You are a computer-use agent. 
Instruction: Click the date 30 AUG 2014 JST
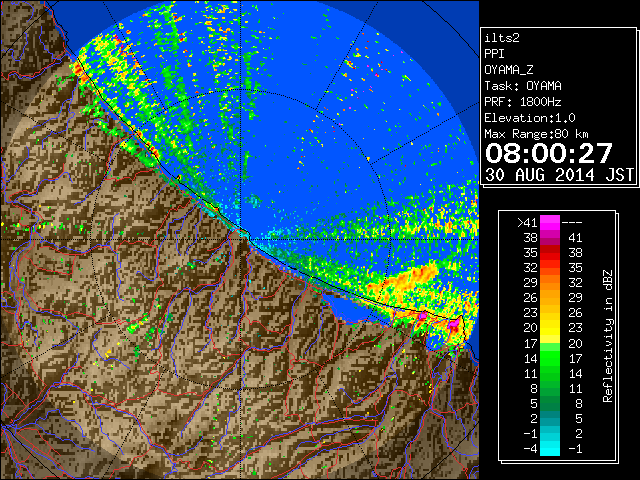coord(559,175)
